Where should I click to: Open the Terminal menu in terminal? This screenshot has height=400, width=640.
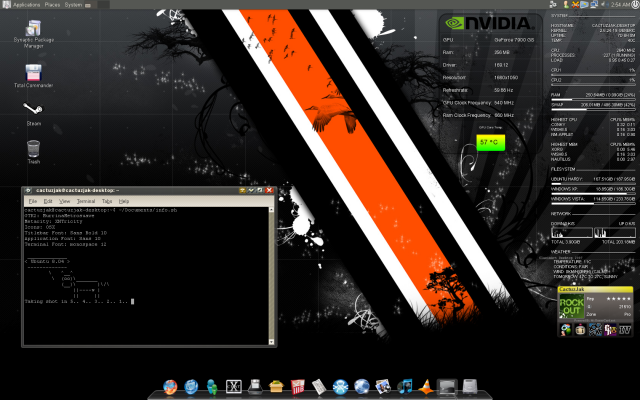pos(86,201)
